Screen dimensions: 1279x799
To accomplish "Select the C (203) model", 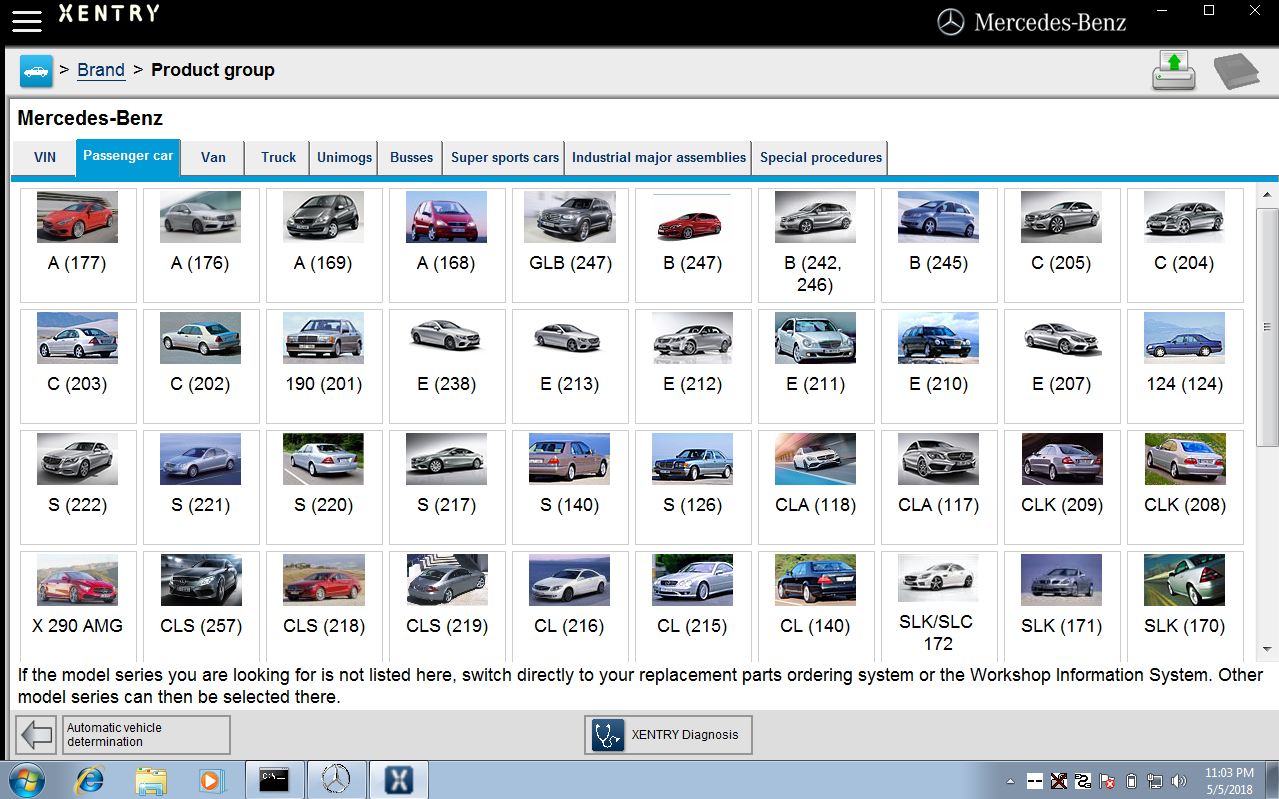I will point(78,366).
